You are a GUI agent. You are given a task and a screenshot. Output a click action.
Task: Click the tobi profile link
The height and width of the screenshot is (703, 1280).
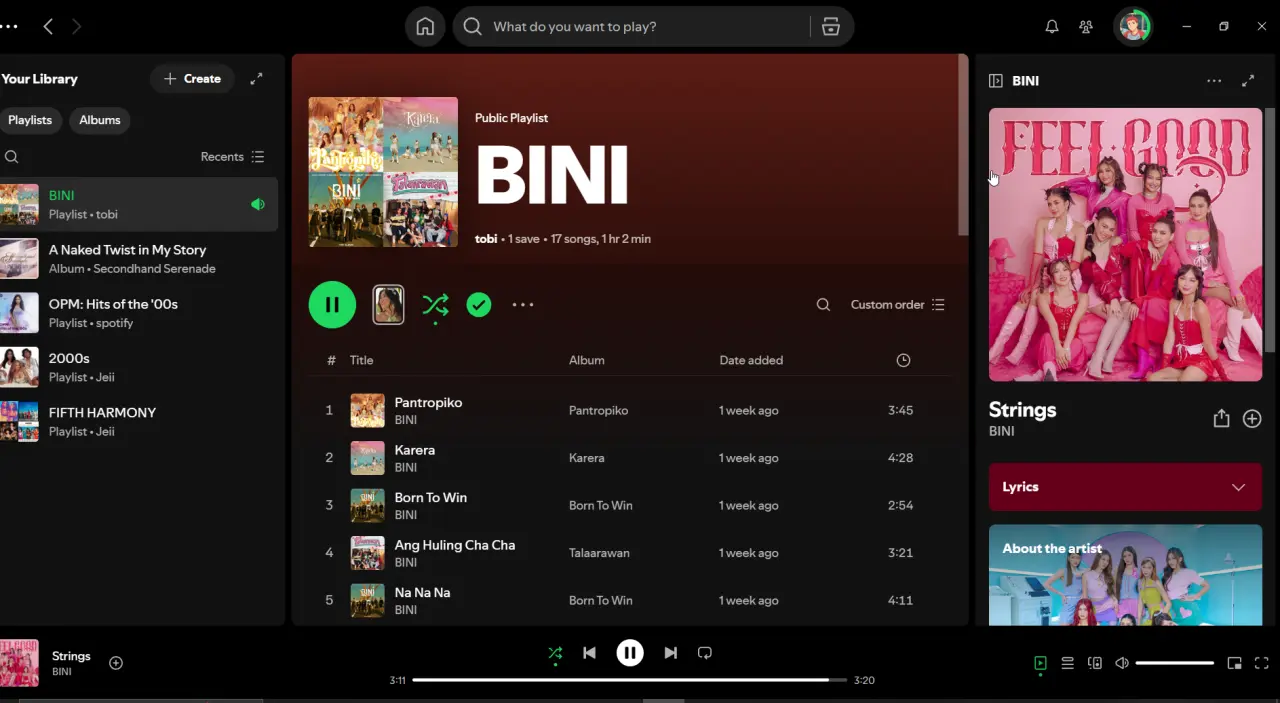tap(486, 239)
